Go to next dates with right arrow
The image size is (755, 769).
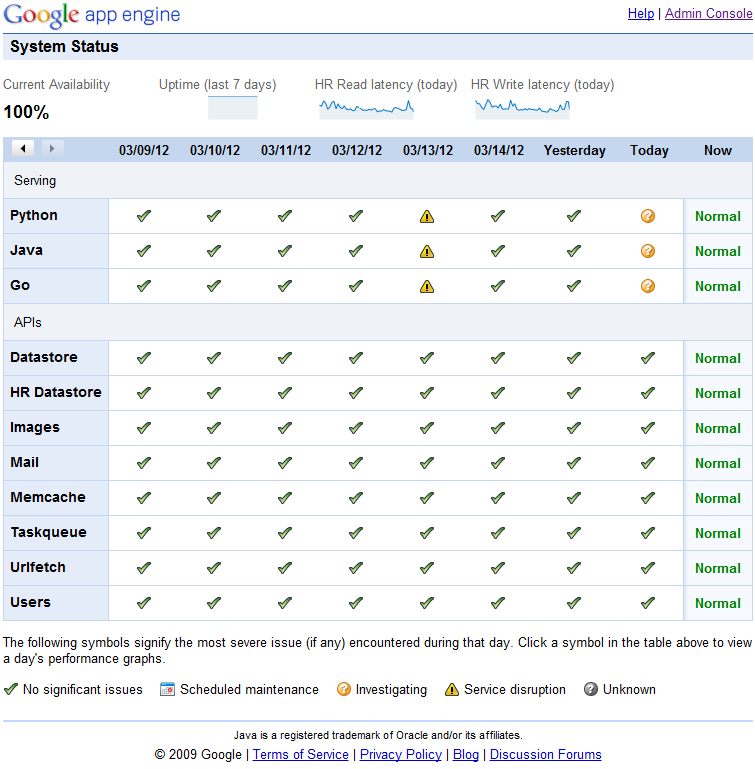[51, 148]
